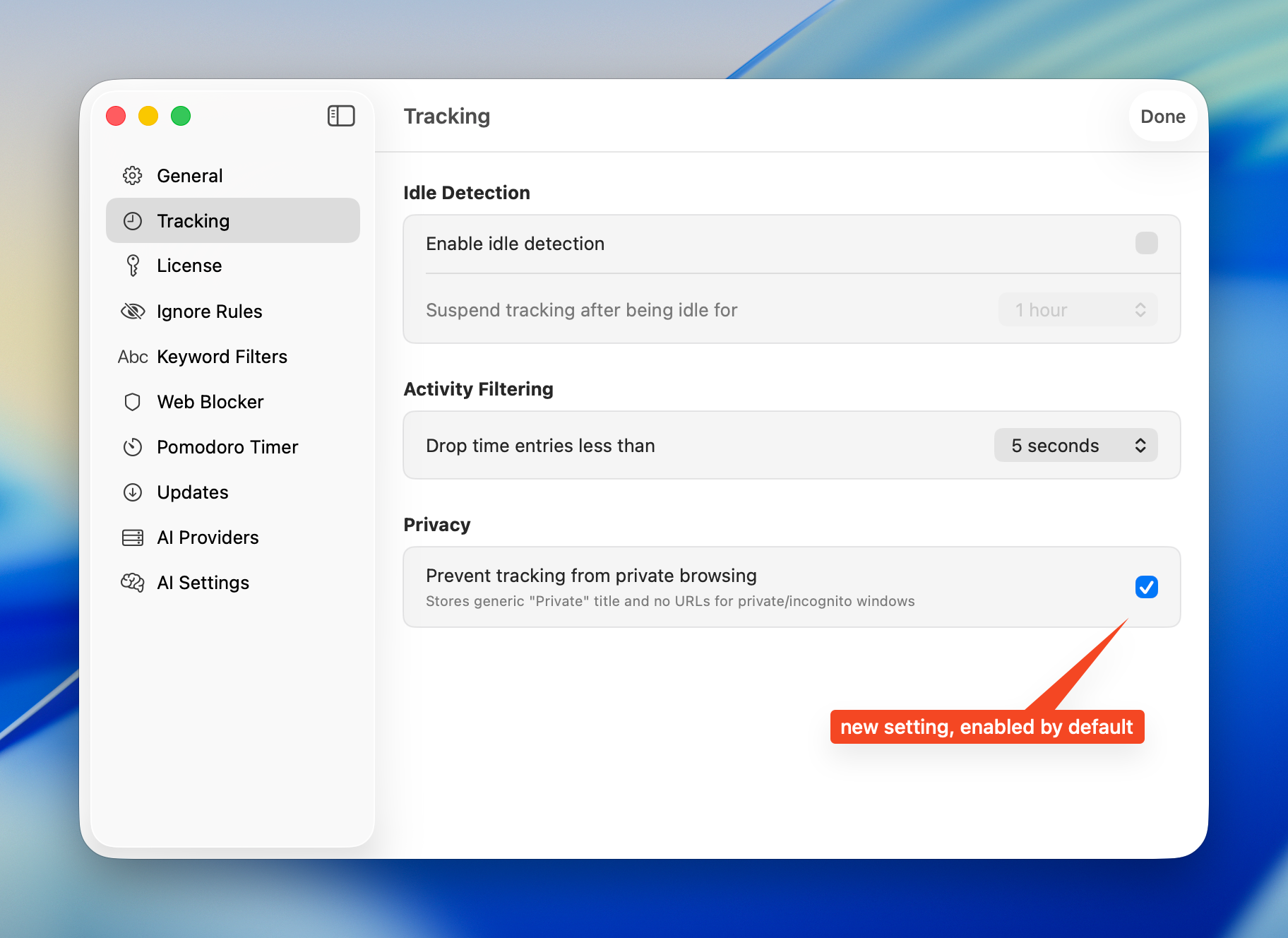1288x938 pixels.
Task: Switch to the Keyword Filters section
Action: (x=222, y=357)
